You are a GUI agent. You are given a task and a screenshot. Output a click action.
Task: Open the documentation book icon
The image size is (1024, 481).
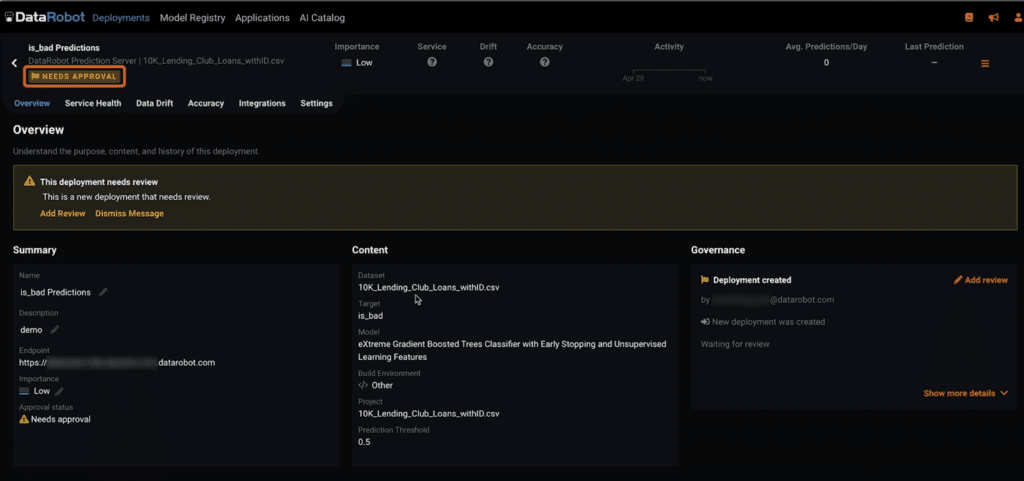click(x=969, y=18)
